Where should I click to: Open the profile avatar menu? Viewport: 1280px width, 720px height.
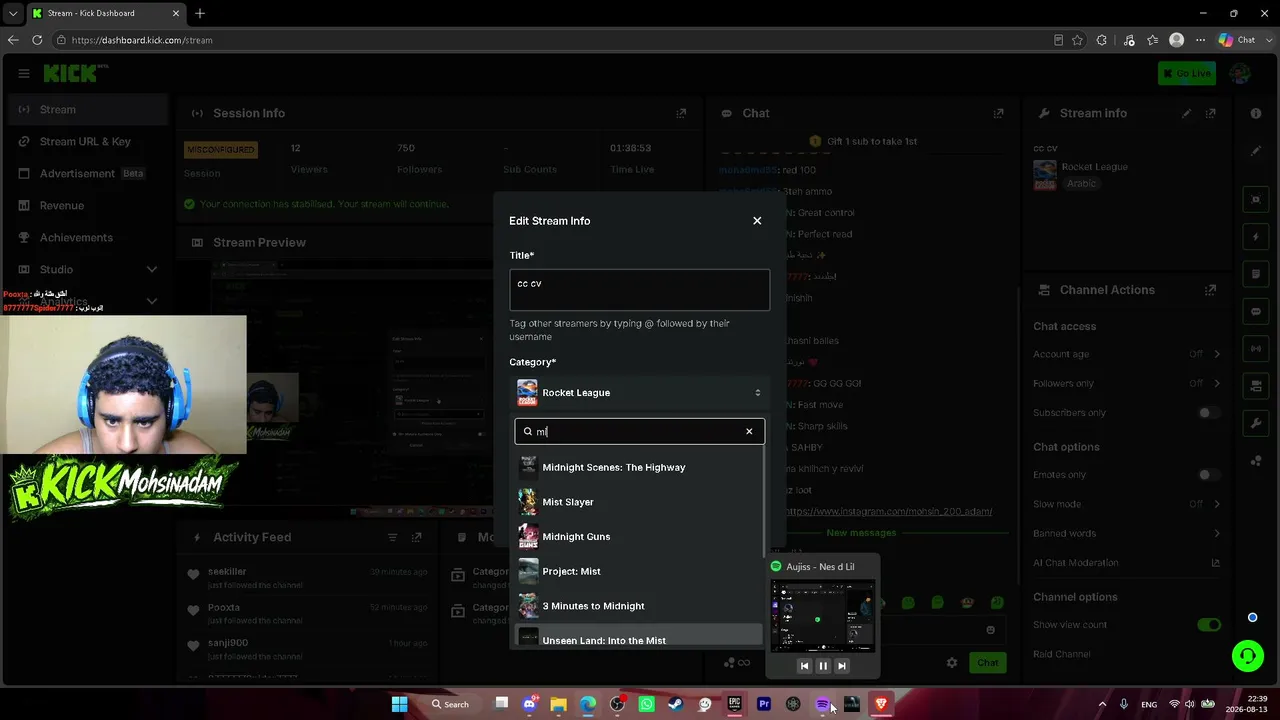tap(1240, 73)
